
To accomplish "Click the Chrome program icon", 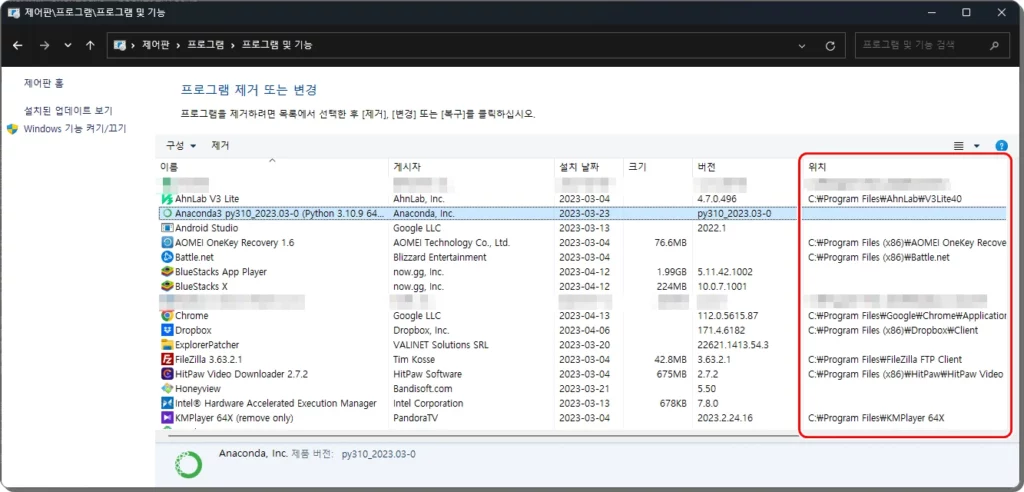I will click(167, 316).
